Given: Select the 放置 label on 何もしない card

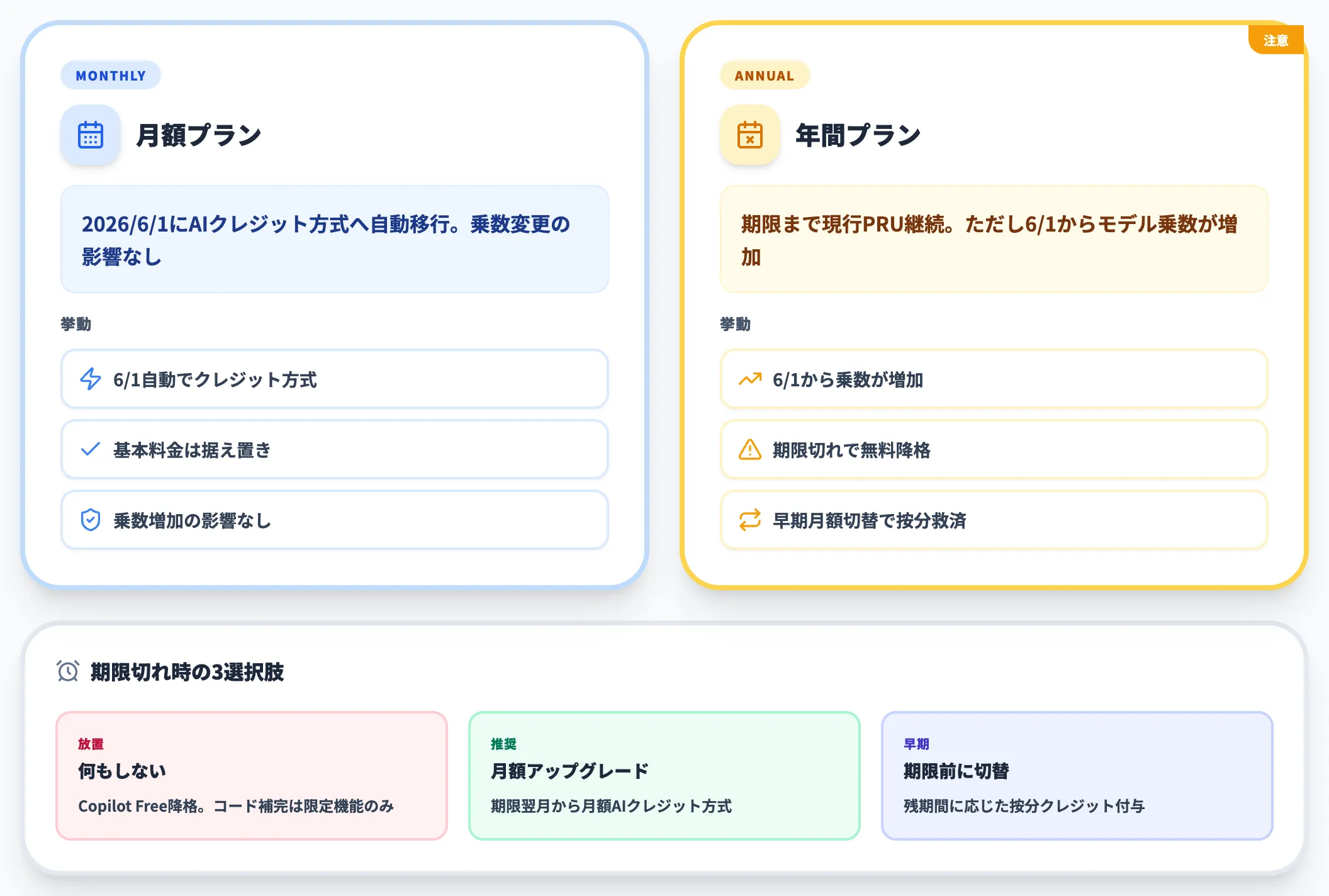Looking at the screenshot, I should (x=90, y=744).
